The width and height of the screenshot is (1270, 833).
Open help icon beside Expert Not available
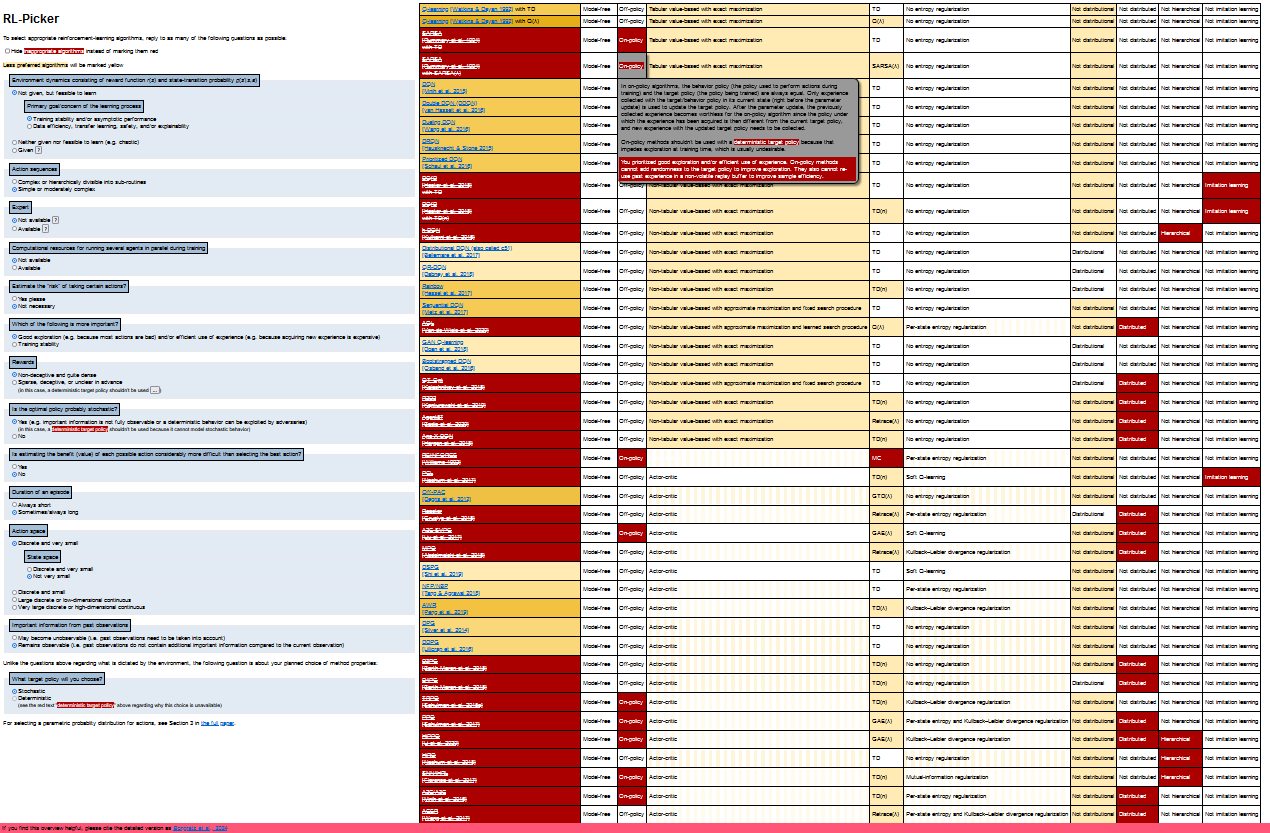pyautogui.click(x=56, y=220)
